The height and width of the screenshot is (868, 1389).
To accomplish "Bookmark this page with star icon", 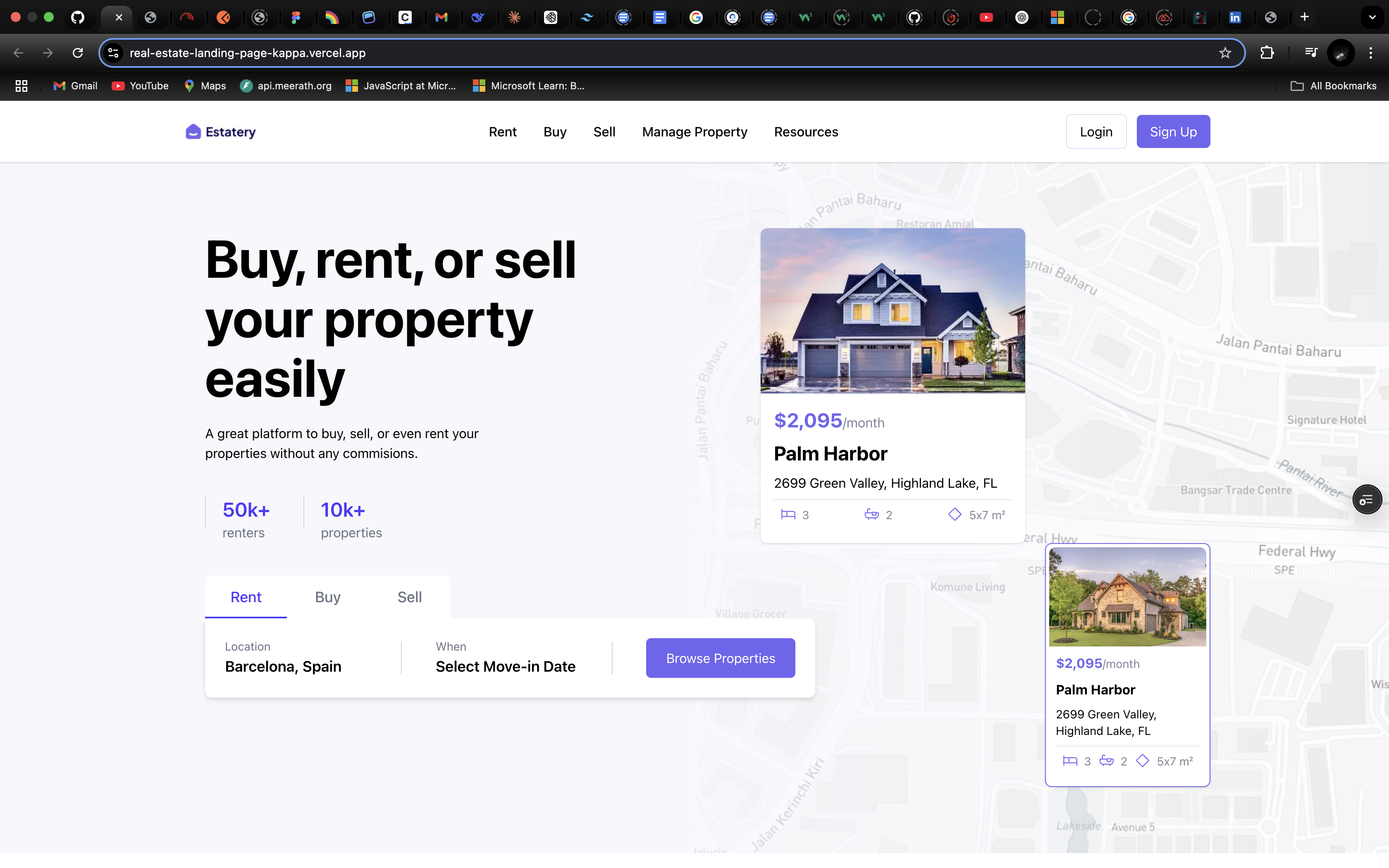I will point(1225,53).
